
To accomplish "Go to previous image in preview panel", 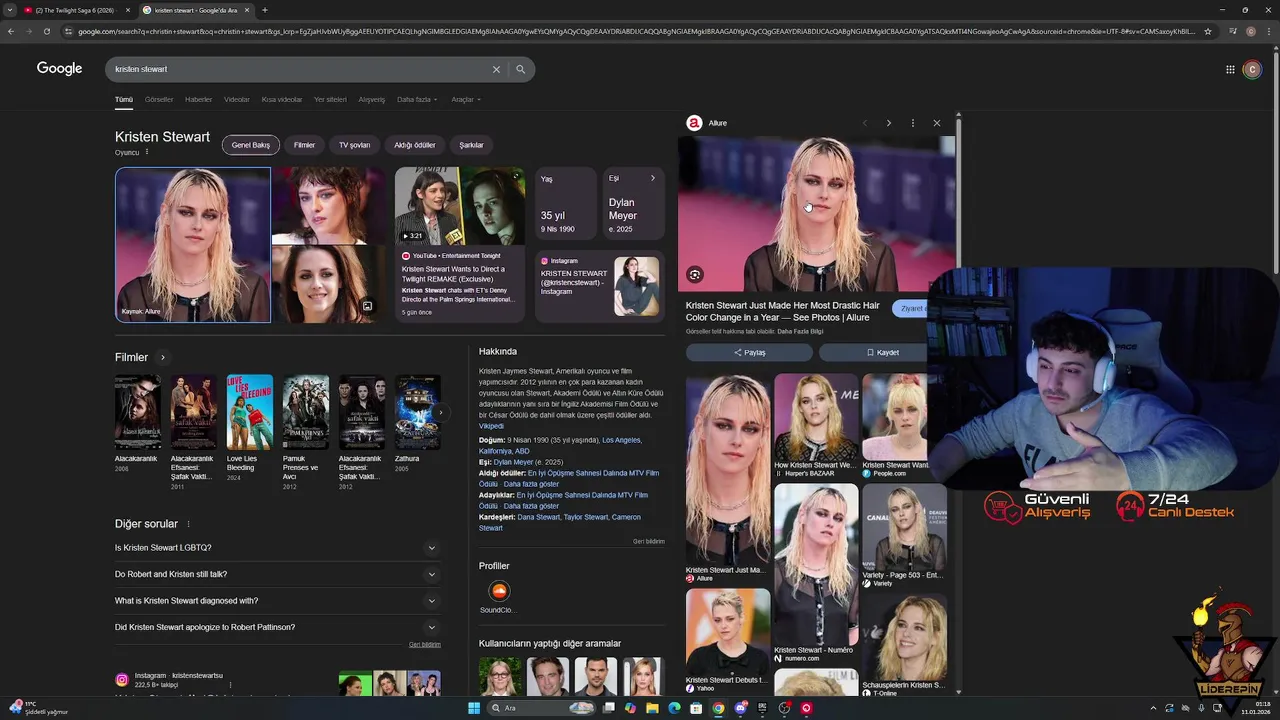I will pos(865,123).
